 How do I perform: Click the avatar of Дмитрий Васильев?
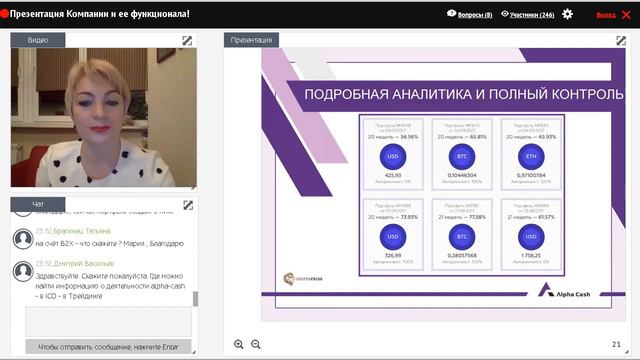pyautogui.click(x=23, y=271)
